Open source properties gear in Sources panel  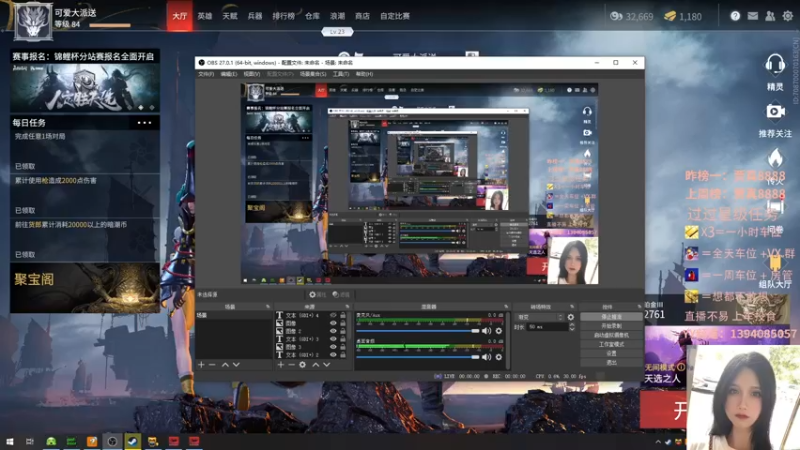(303, 365)
